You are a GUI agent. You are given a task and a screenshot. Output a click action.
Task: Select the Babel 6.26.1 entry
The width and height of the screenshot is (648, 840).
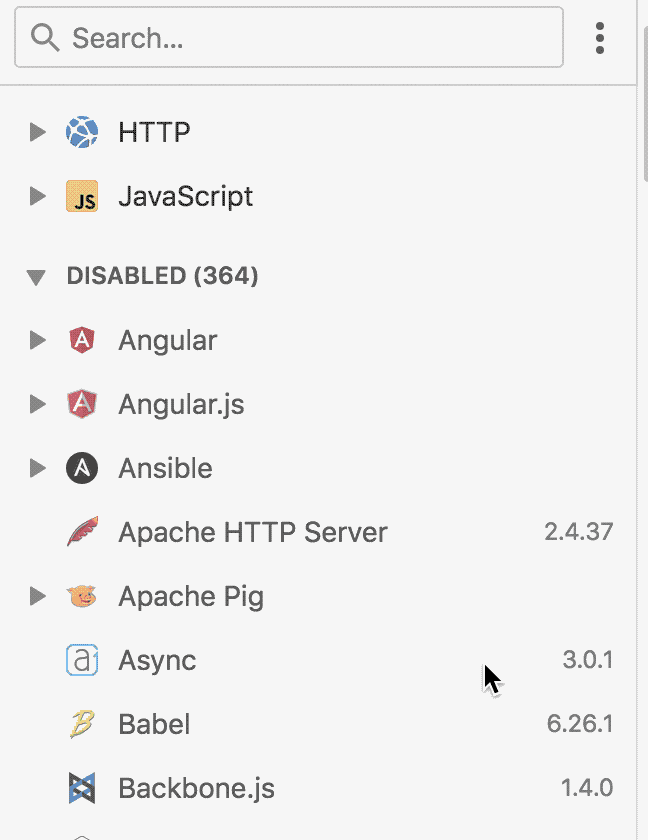(x=318, y=724)
